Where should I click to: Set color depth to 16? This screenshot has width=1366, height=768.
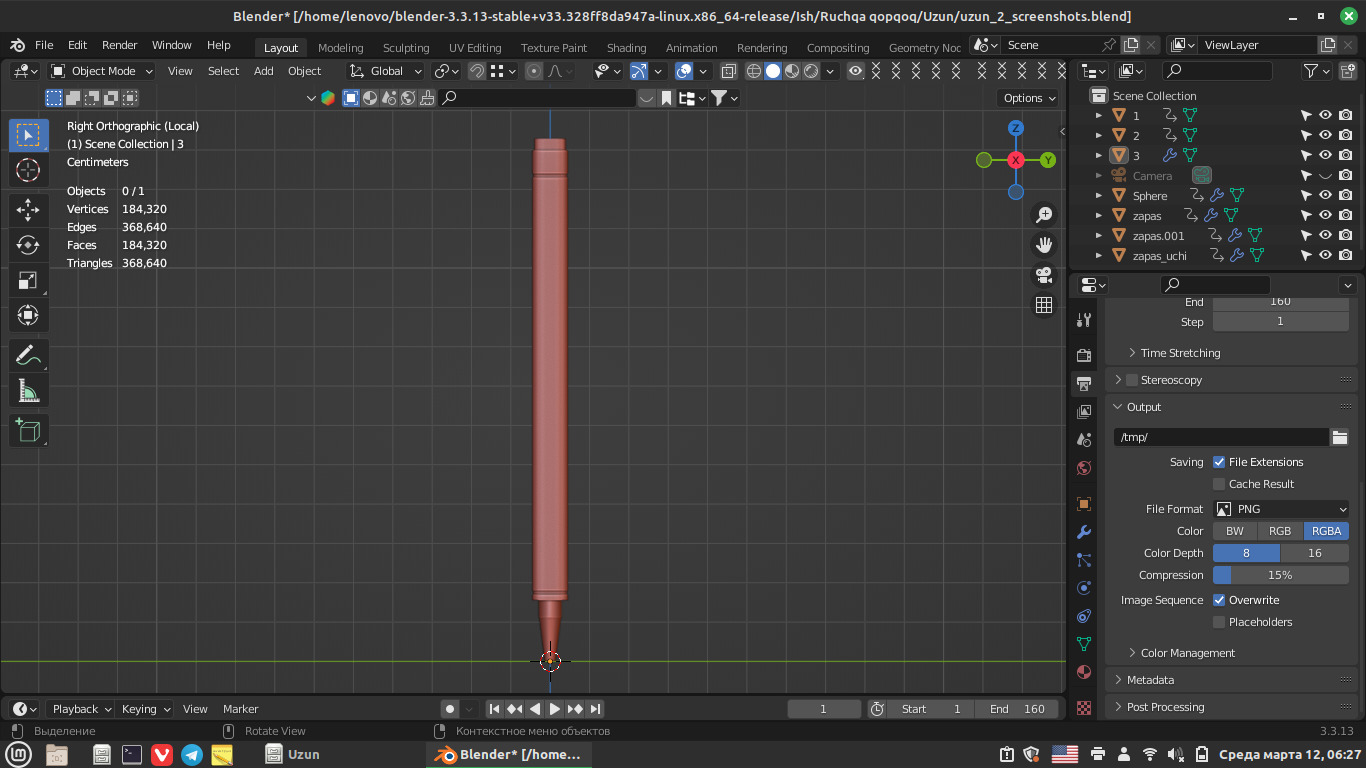pyautogui.click(x=1315, y=553)
